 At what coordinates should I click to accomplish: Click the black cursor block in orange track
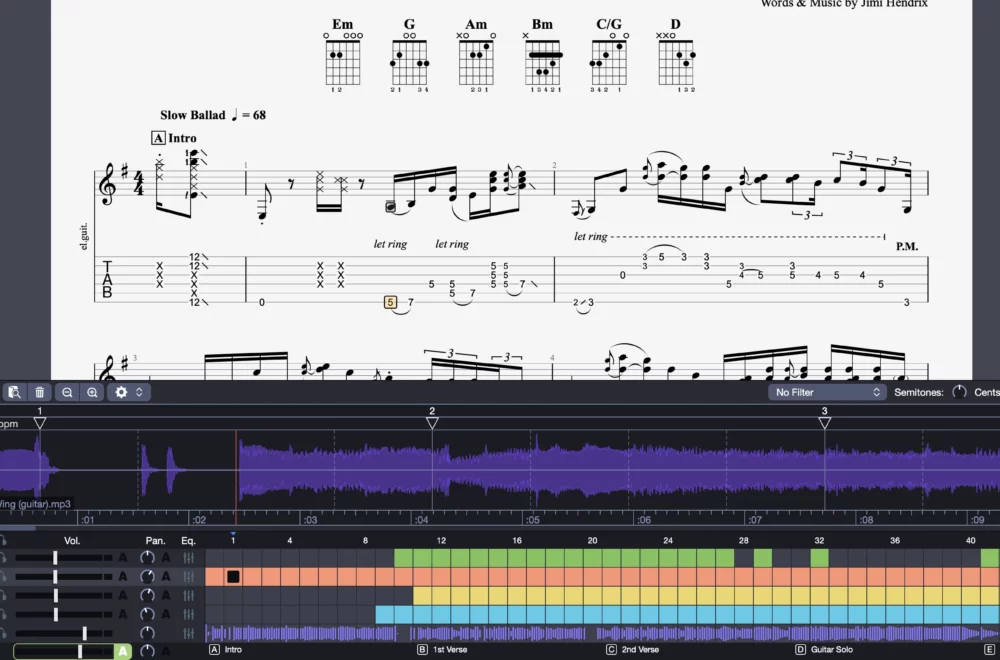[x=233, y=576]
